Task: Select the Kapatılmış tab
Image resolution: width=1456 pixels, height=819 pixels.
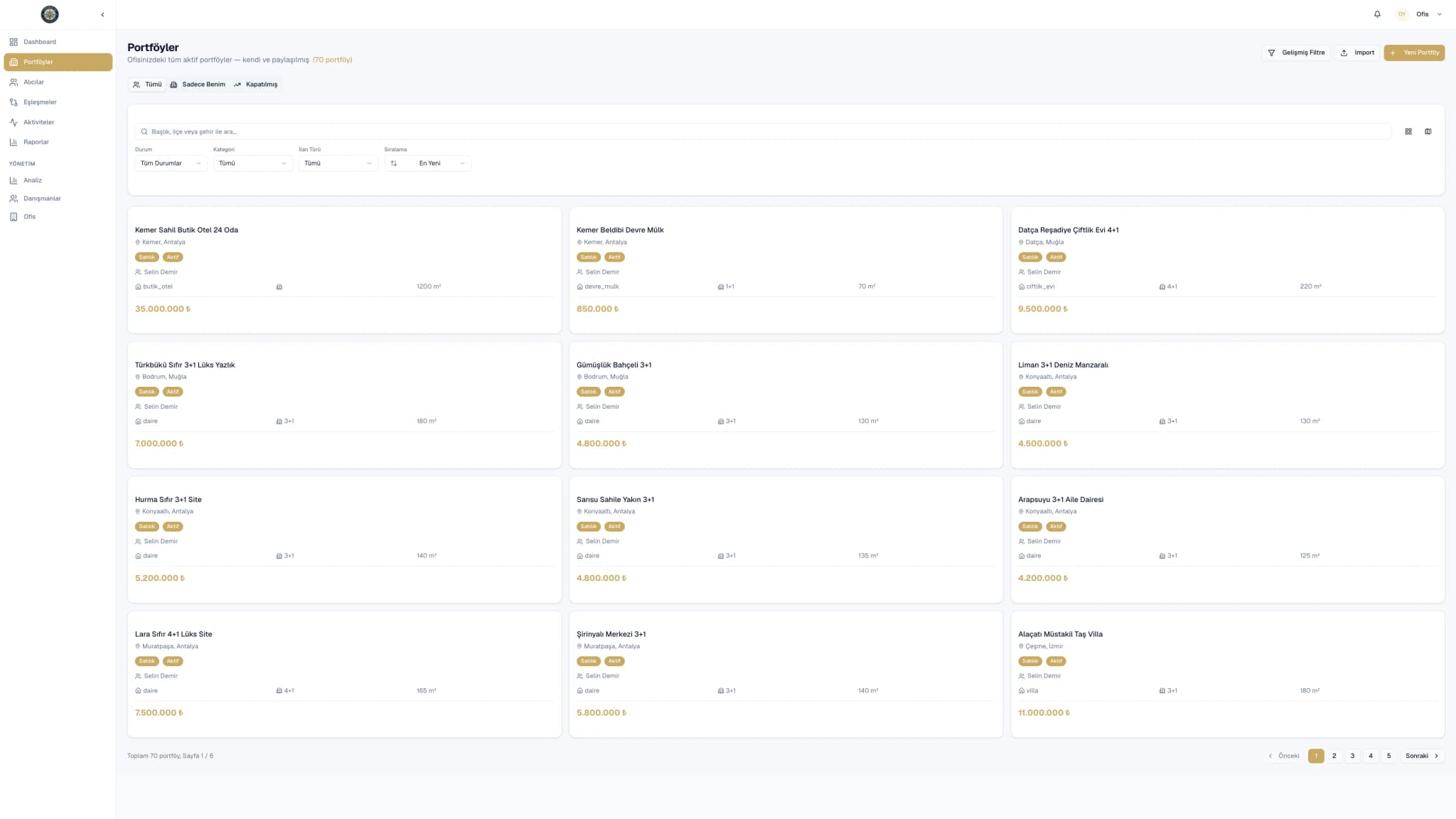Action: [x=256, y=85]
